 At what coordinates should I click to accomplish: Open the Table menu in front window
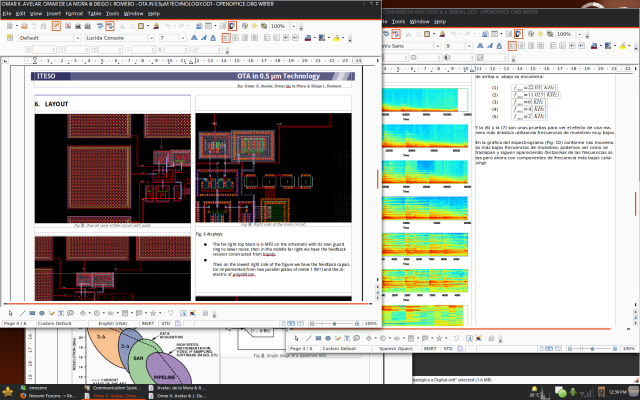coord(94,13)
